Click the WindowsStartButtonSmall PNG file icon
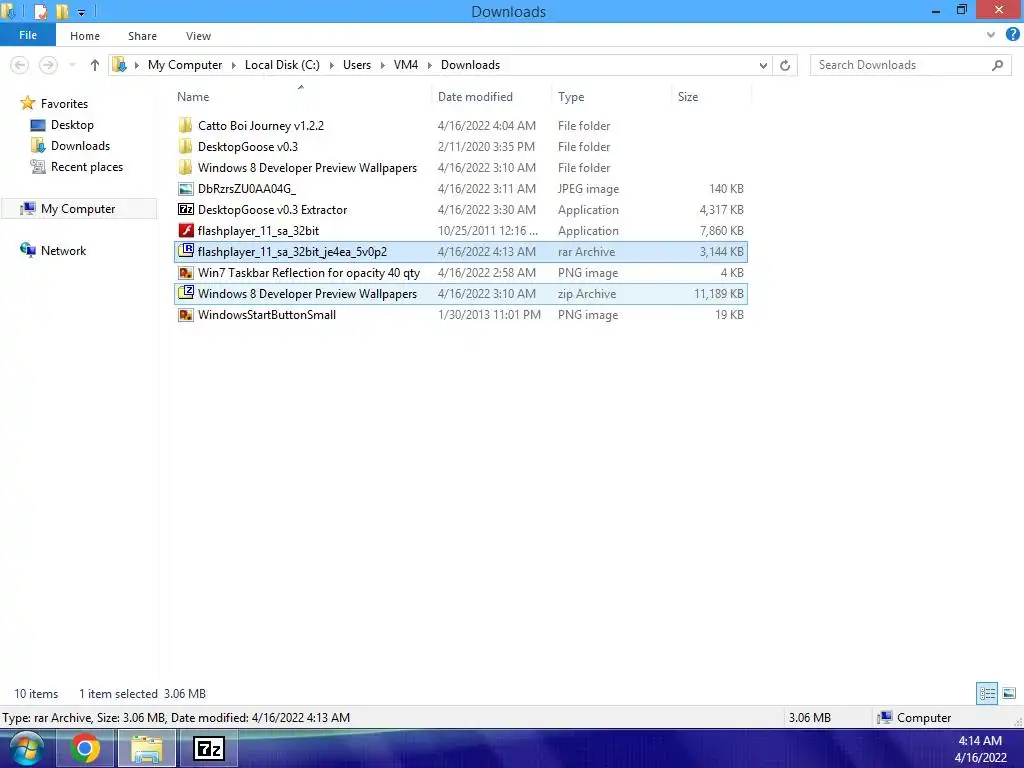 185,315
